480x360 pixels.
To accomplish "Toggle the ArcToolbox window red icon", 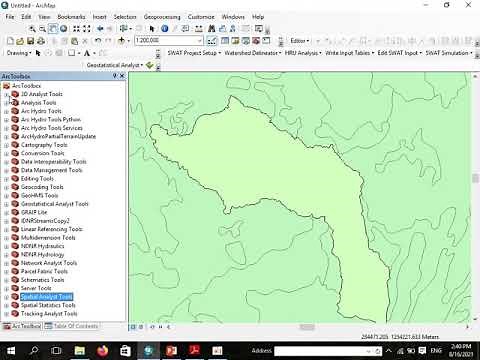I will pyautogui.click(x=256, y=41).
